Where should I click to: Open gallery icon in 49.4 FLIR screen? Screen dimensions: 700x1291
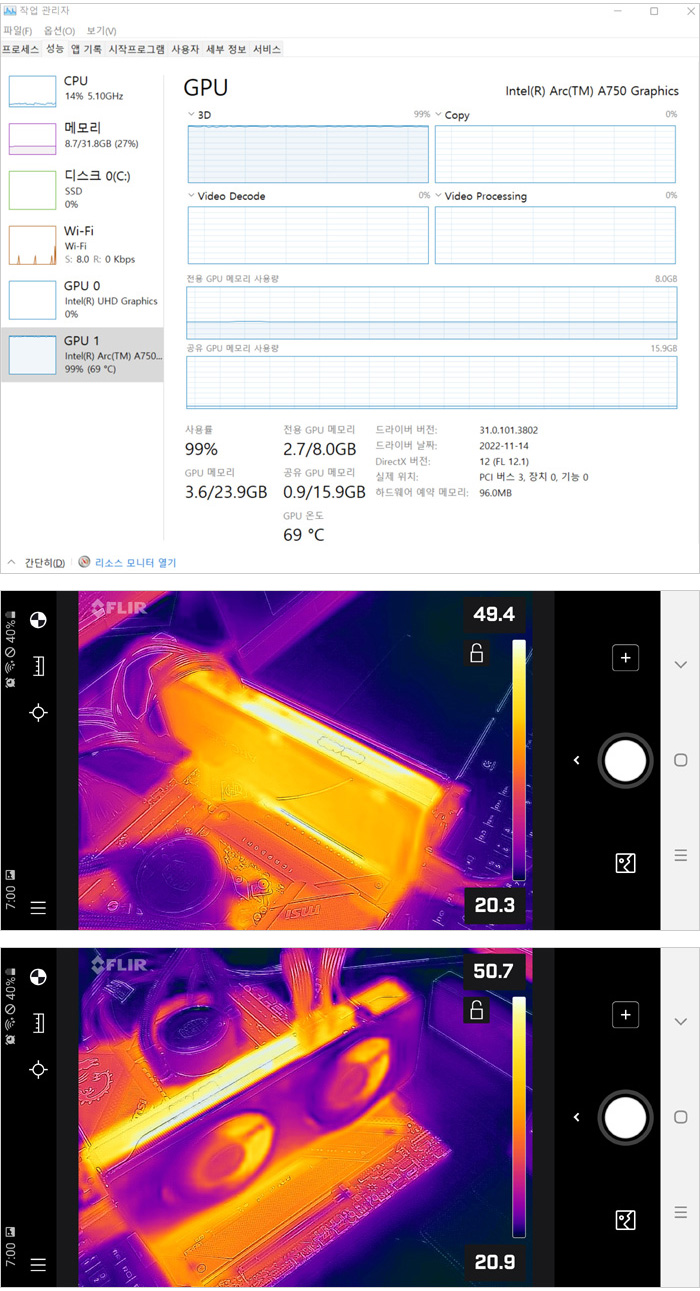pyautogui.click(x=625, y=863)
